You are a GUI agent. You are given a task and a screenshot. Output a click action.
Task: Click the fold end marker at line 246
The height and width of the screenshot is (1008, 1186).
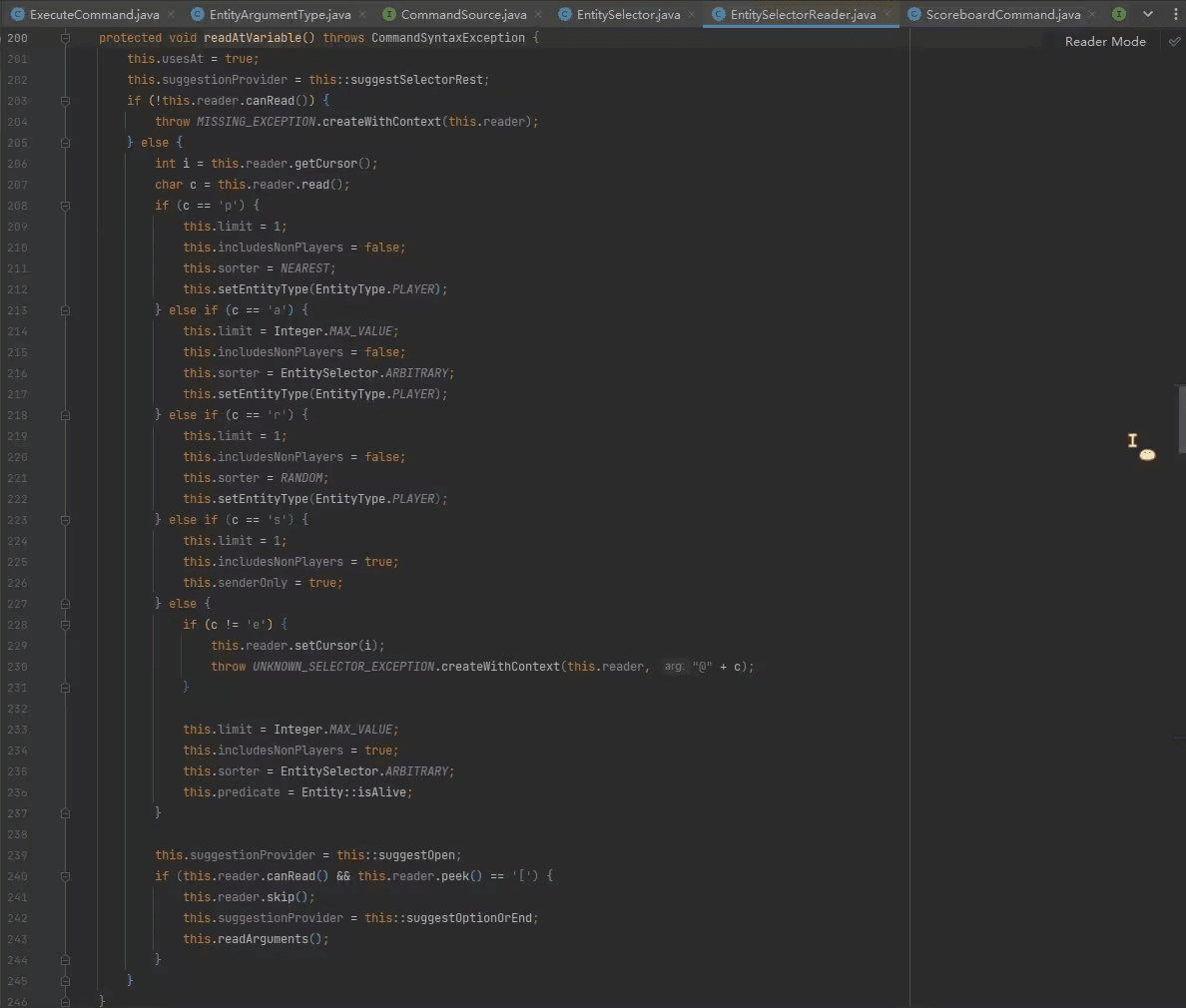(65, 1002)
